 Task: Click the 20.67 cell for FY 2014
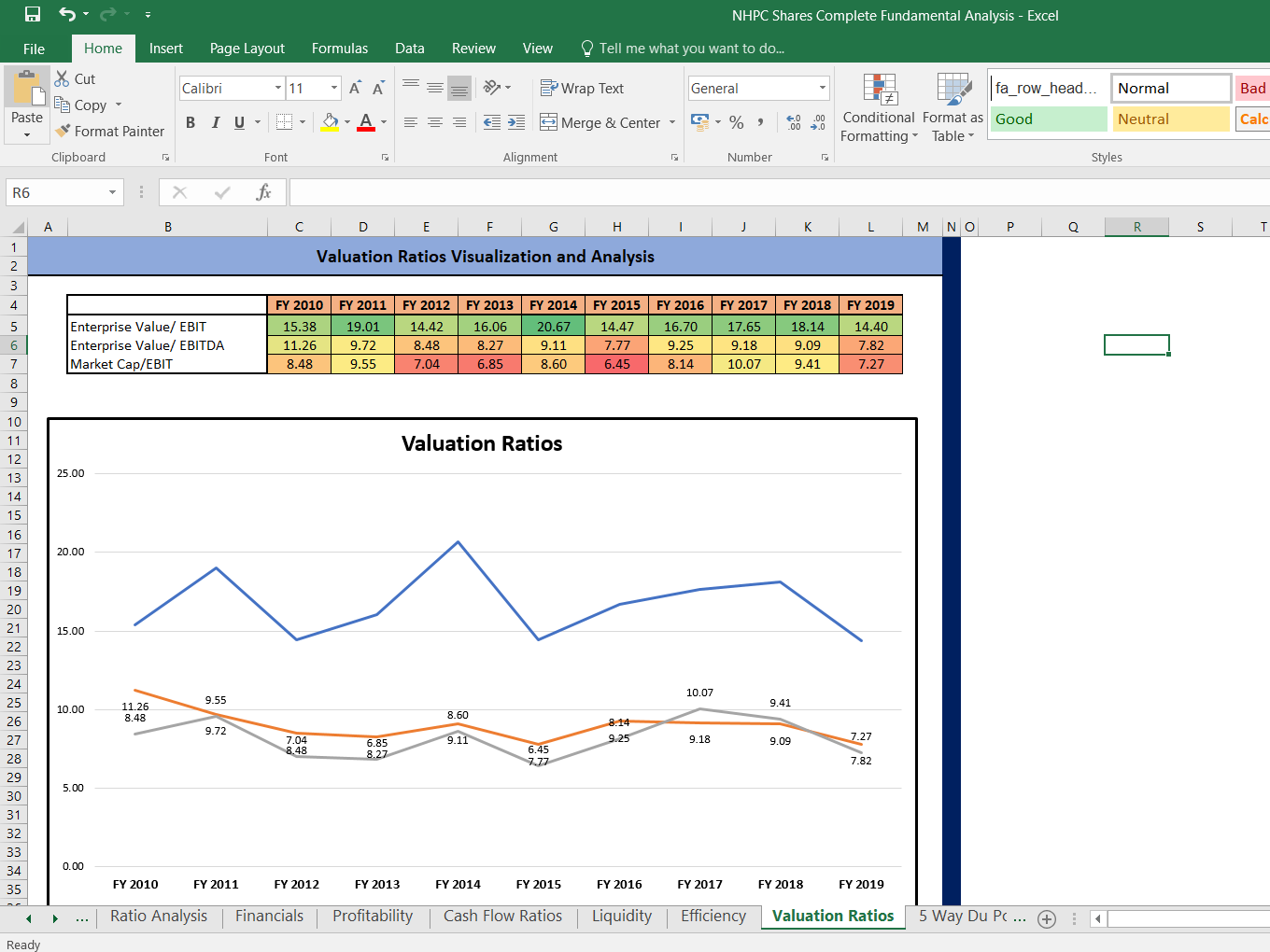tap(554, 327)
